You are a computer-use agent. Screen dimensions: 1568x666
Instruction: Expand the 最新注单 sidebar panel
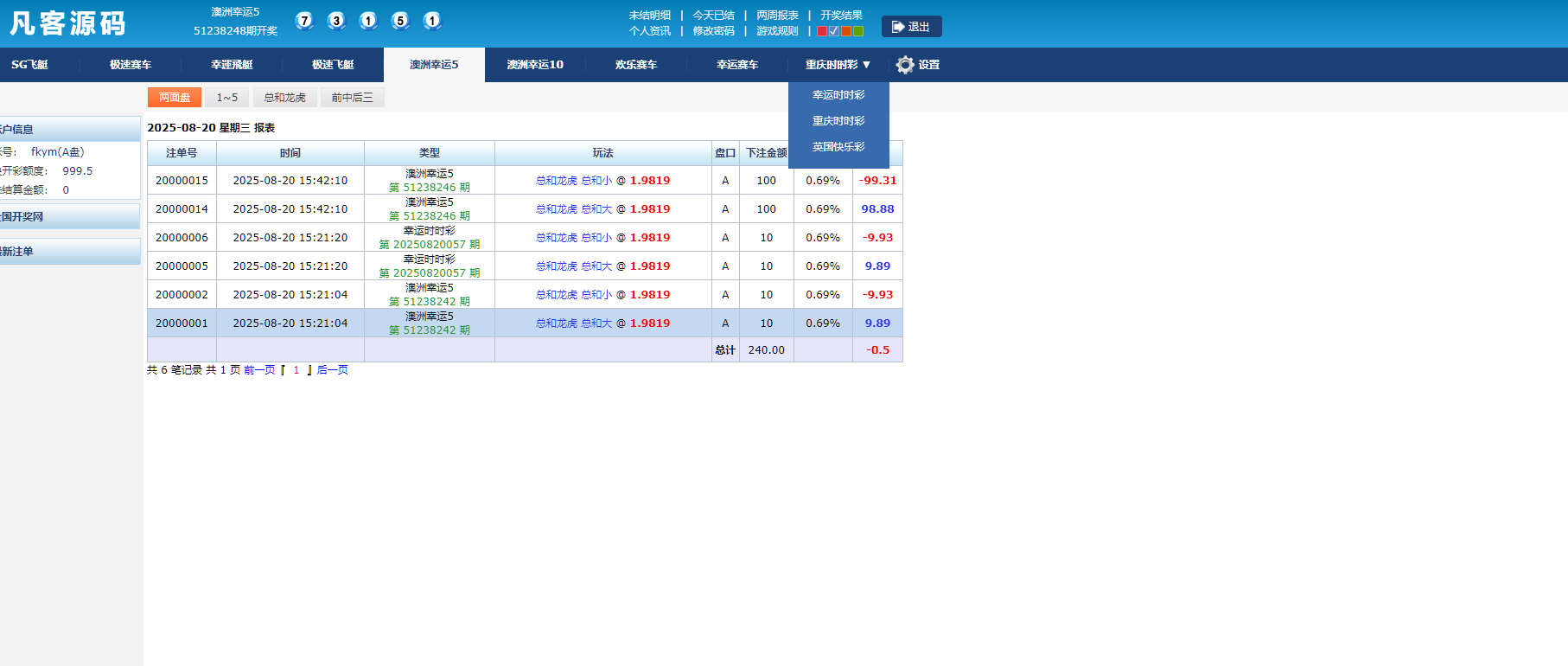tap(69, 252)
